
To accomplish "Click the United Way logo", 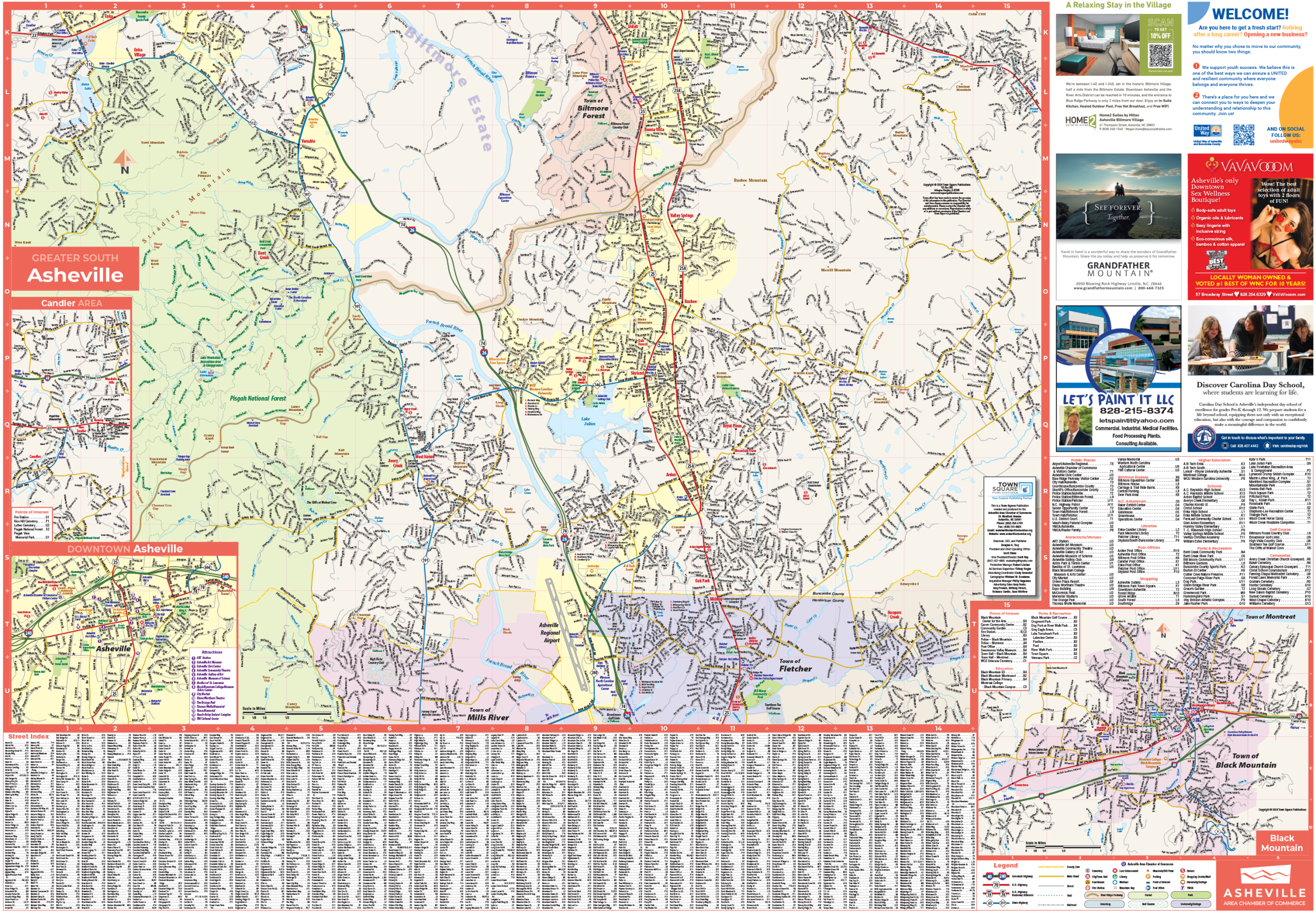I will pyautogui.click(x=1207, y=130).
